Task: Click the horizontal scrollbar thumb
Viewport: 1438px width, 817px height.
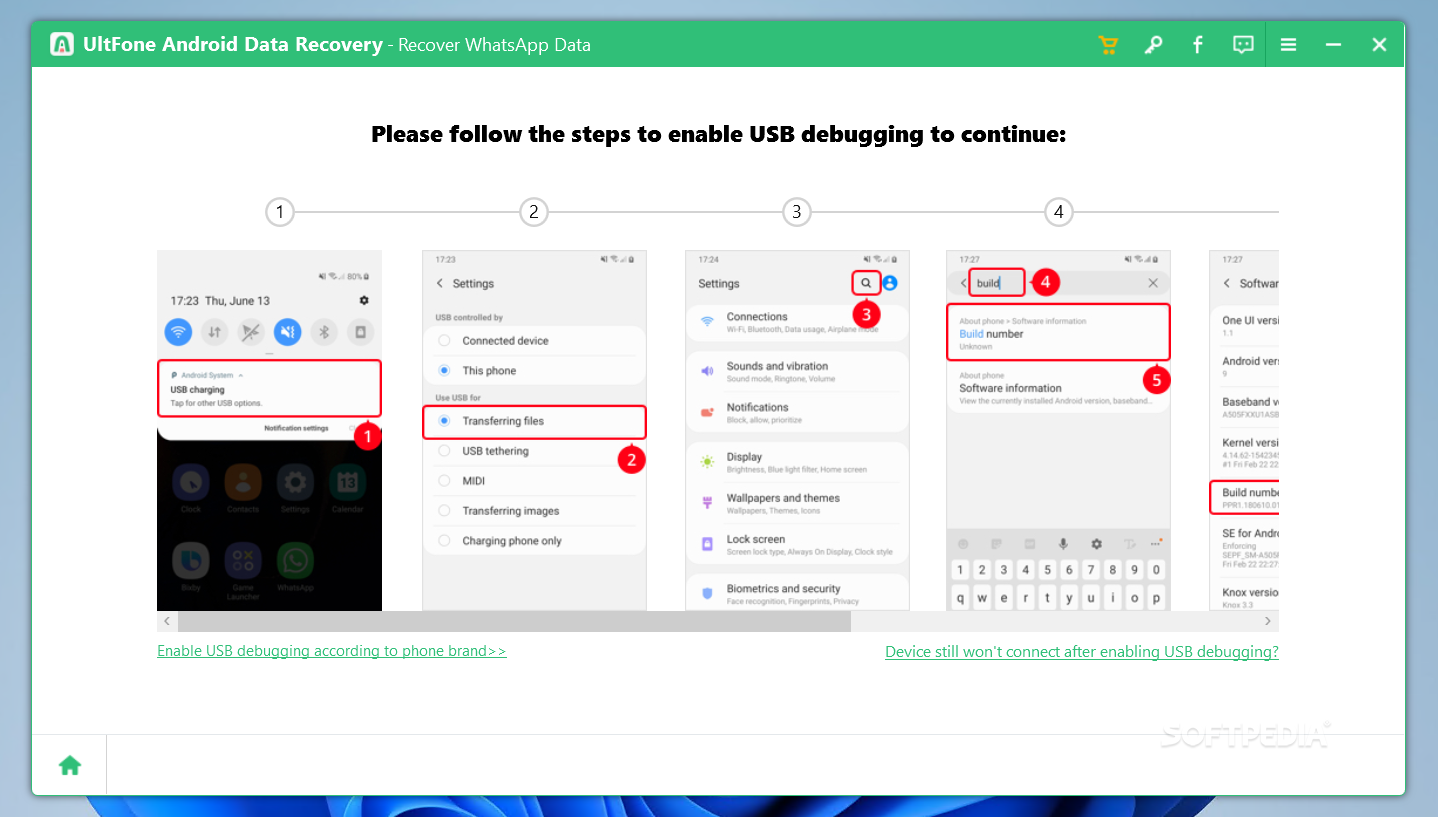Action: [x=514, y=622]
